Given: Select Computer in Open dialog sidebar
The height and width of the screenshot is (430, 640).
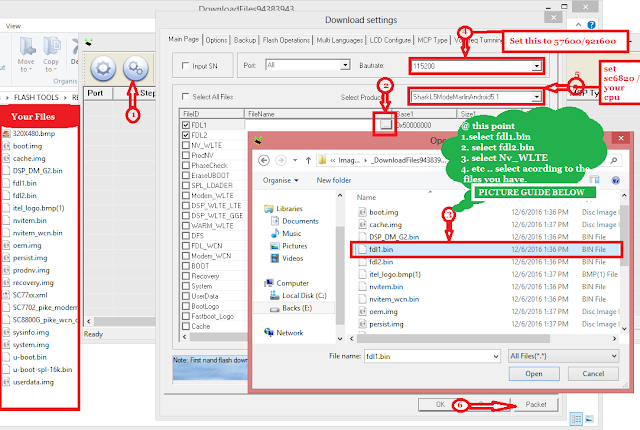Looking at the screenshot, I should pos(287,283).
